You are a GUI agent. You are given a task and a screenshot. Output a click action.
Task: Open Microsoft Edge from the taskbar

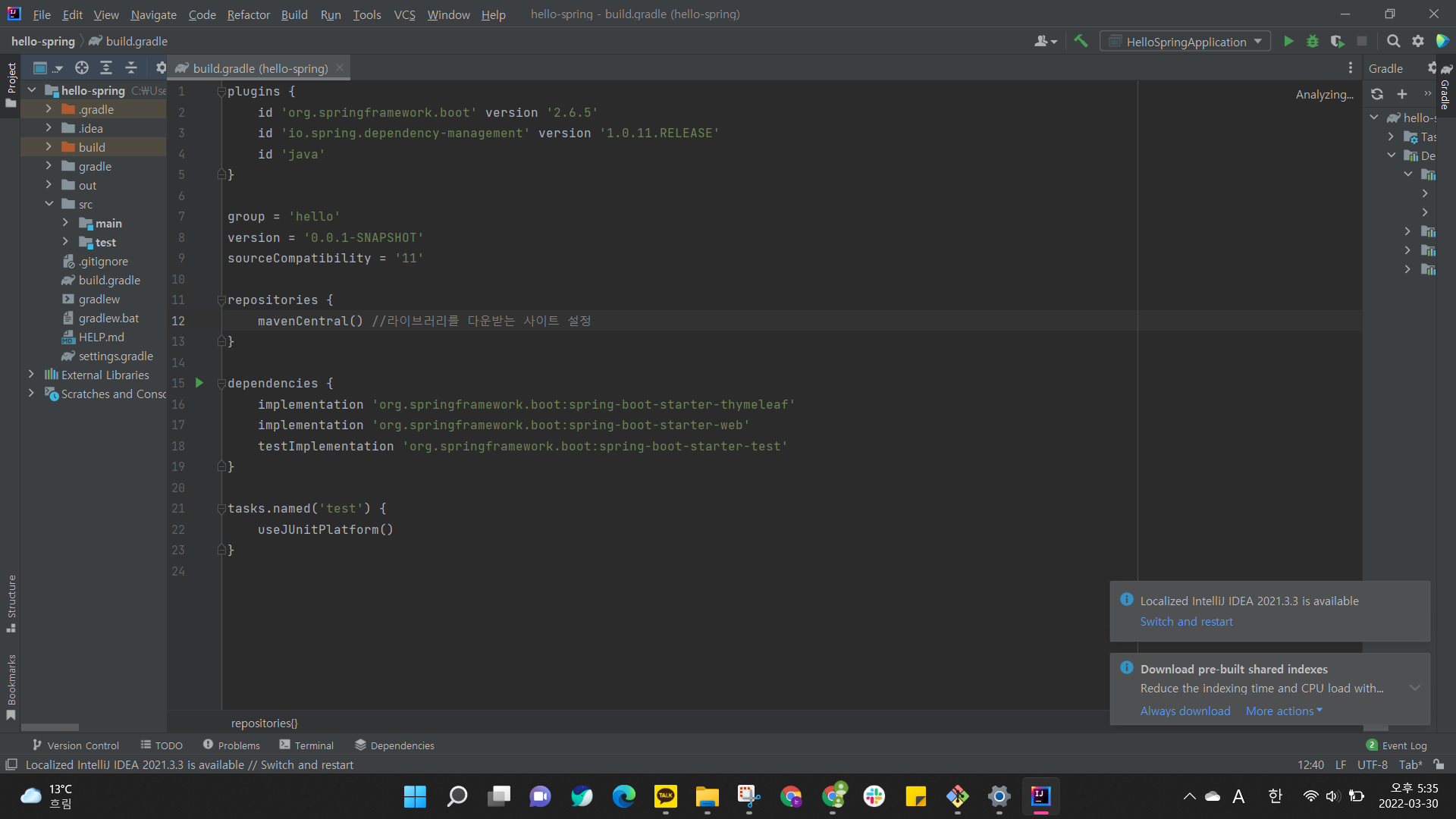pos(623,796)
